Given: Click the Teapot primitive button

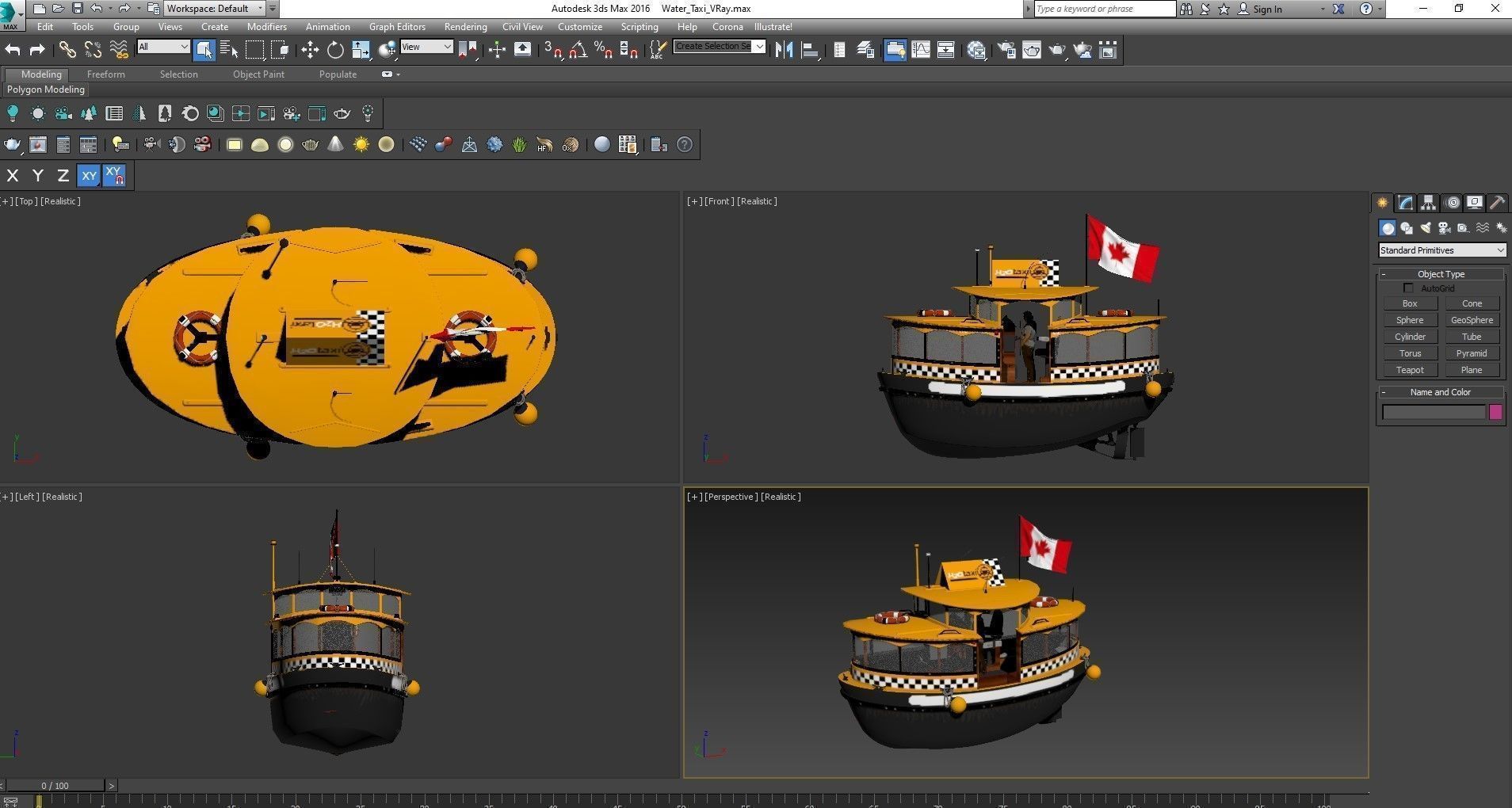Looking at the screenshot, I should click(1410, 370).
